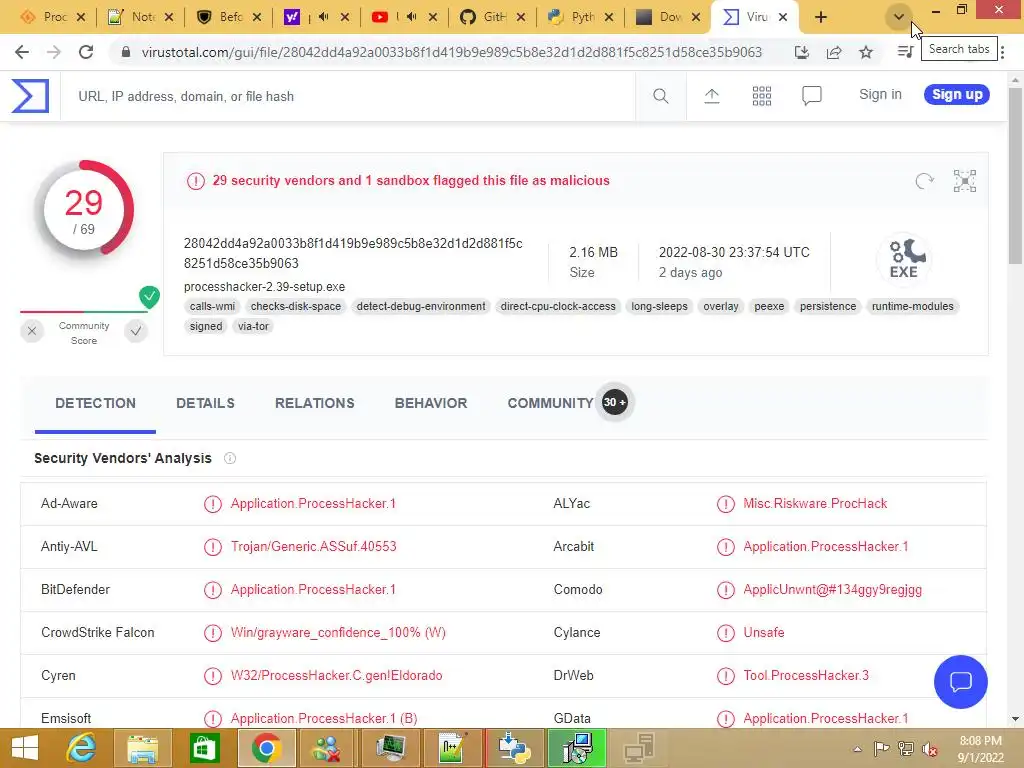Click the similar files graph icon

[x=965, y=181]
